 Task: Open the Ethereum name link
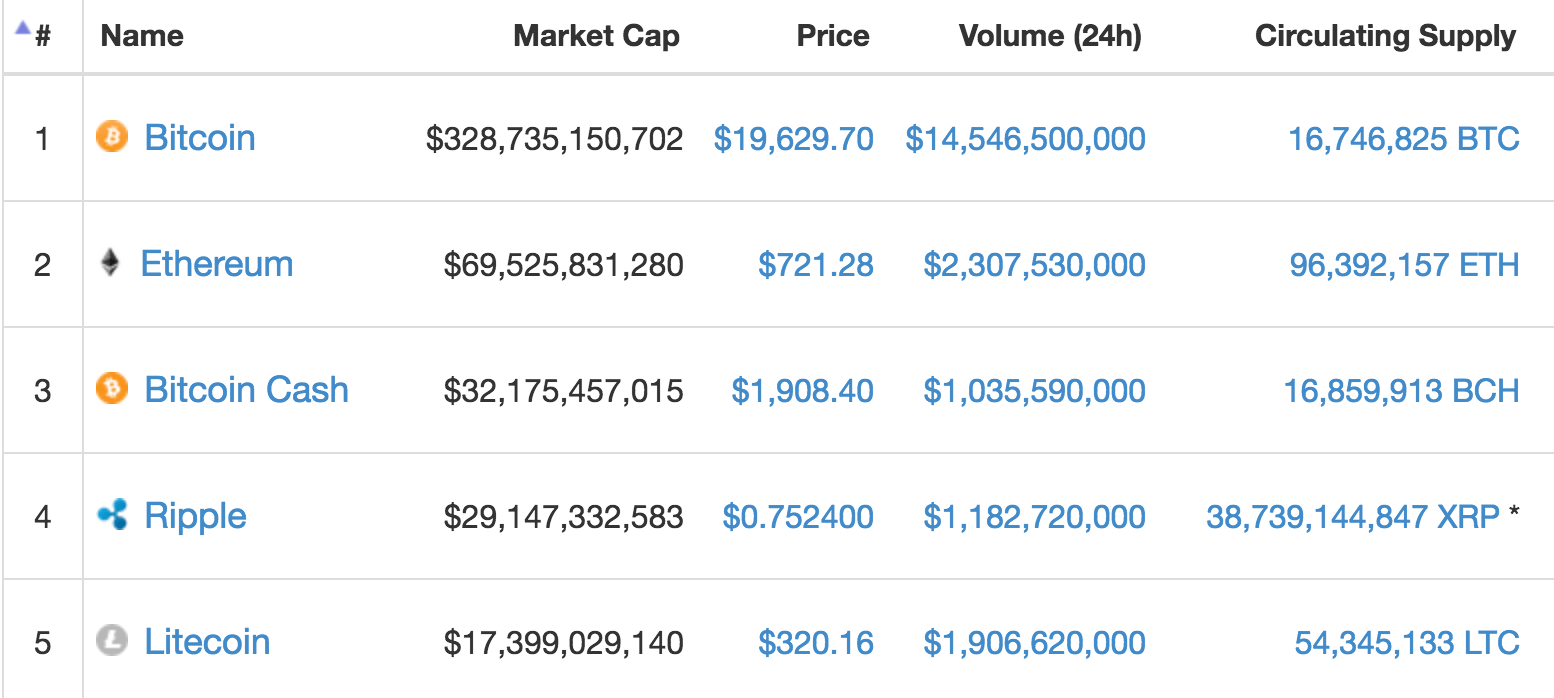coord(217,264)
